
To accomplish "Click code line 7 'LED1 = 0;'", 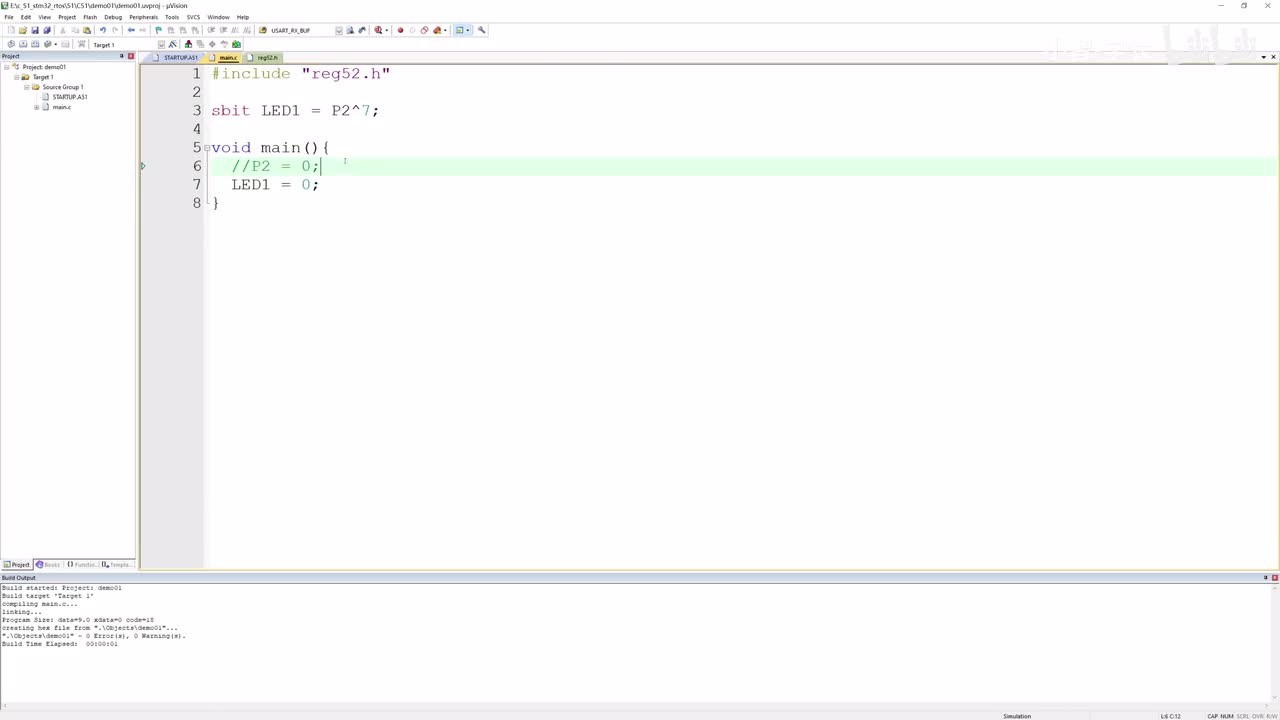I will [x=275, y=185].
